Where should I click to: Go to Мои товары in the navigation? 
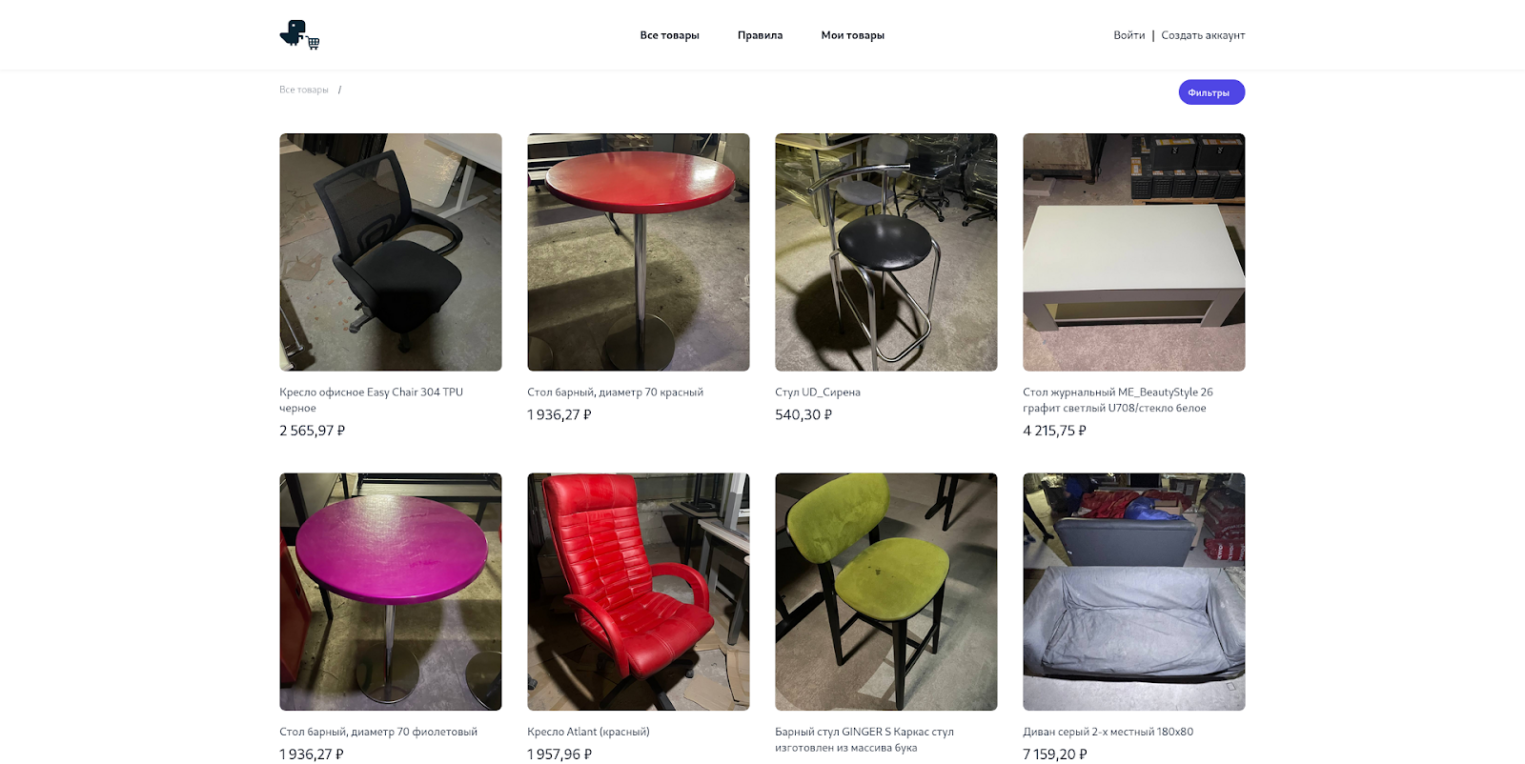852,35
